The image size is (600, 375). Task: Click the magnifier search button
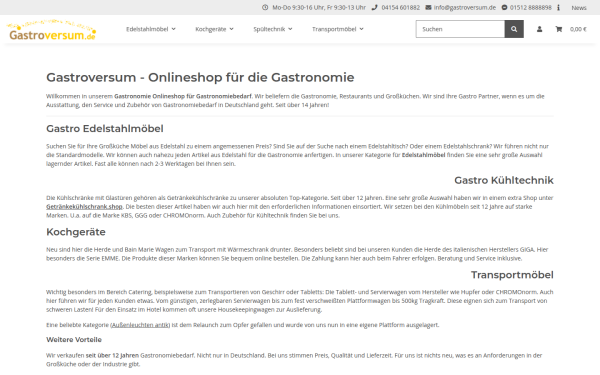point(514,29)
